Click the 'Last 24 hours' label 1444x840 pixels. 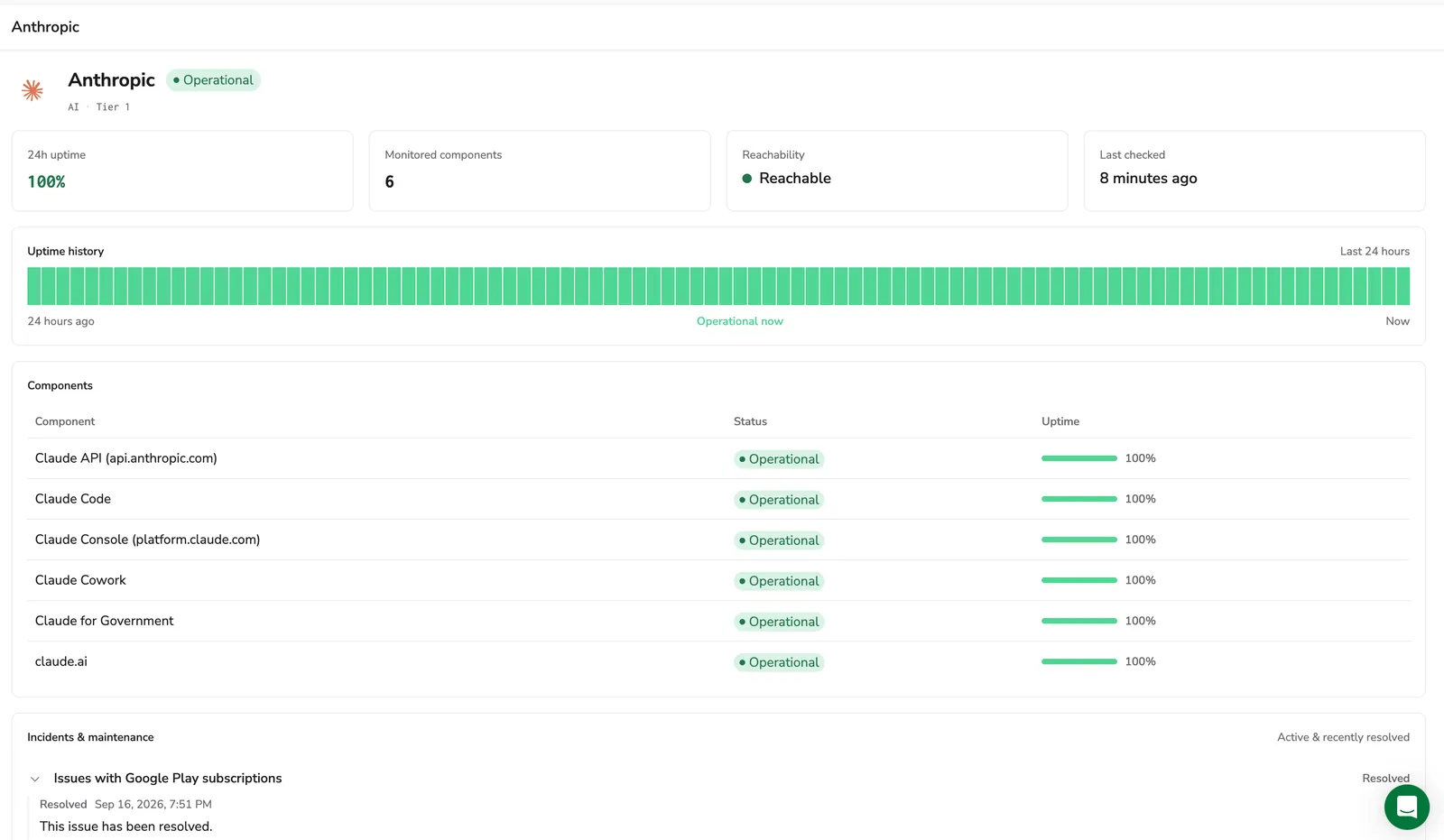[1375, 252]
